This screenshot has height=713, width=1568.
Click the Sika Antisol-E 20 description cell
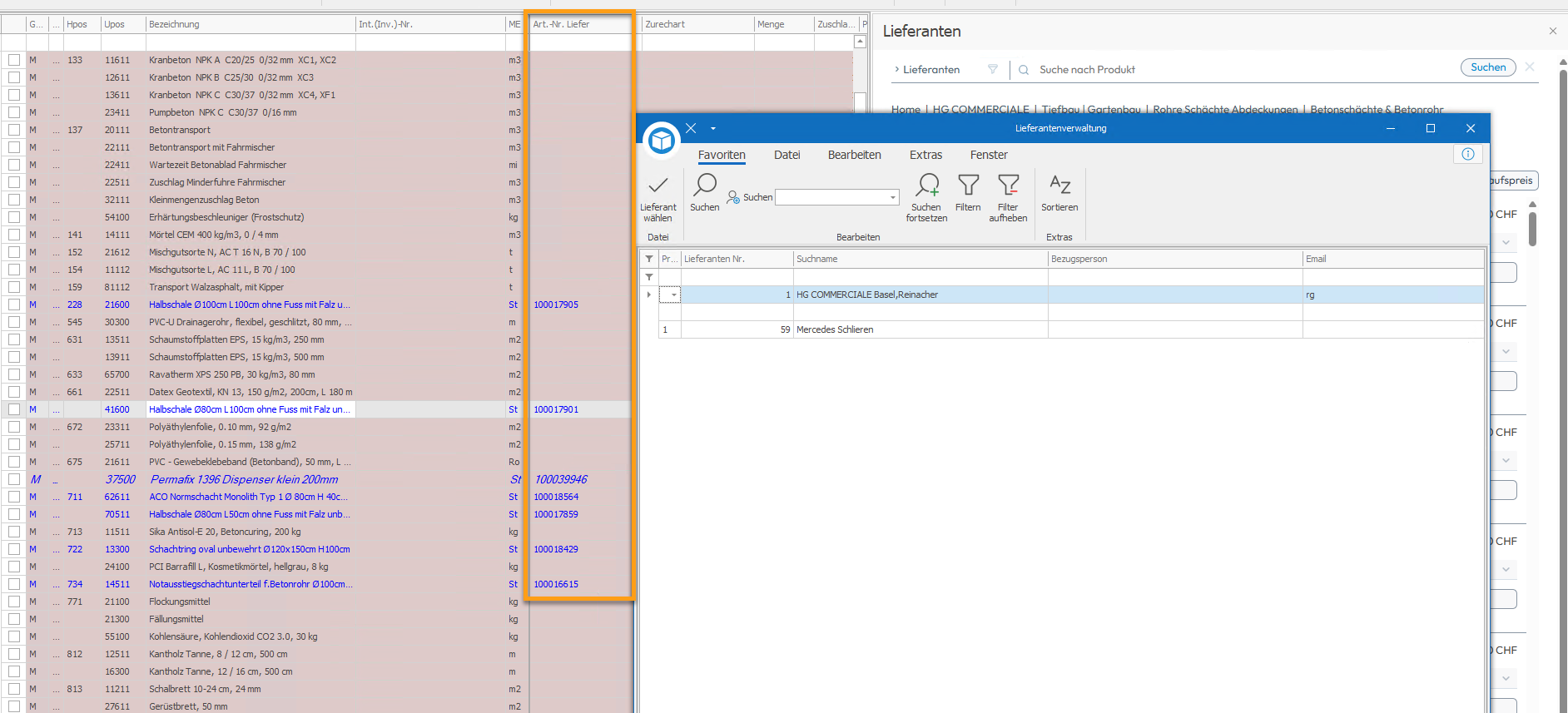[x=251, y=532]
